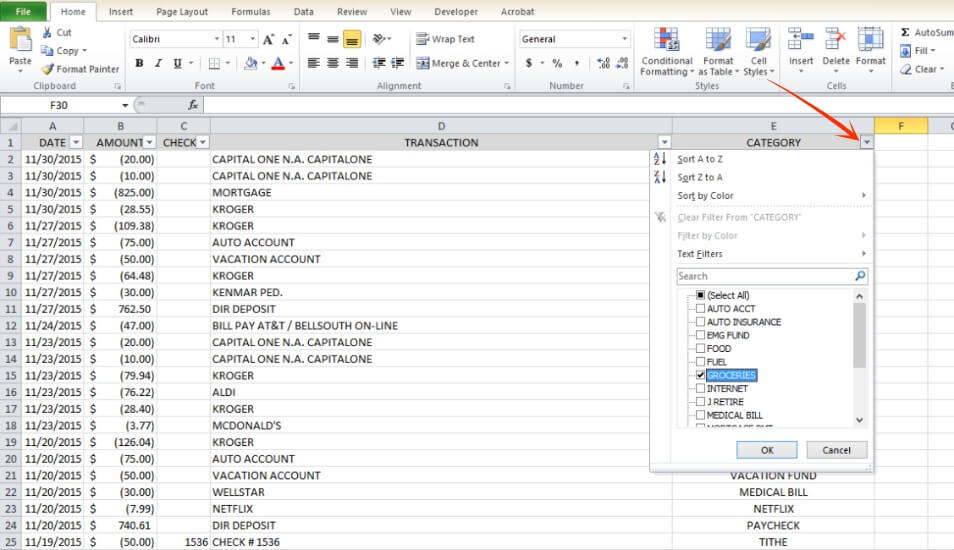Click Increase Decimal icon
The width and height of the screenshot is (954, 550).
[603, 63]
